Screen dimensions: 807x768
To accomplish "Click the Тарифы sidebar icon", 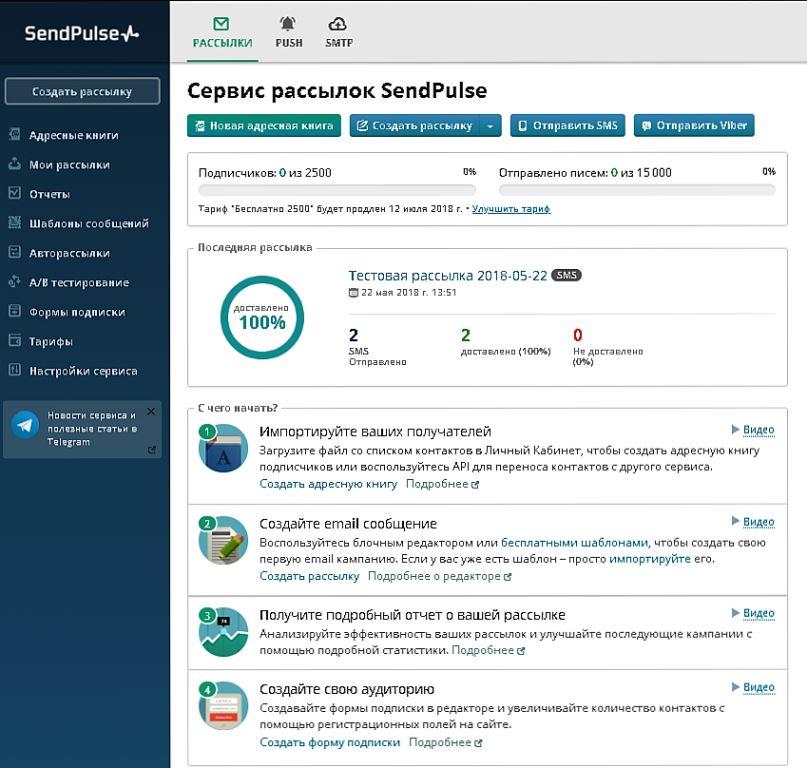I will (x=14, y=340).
